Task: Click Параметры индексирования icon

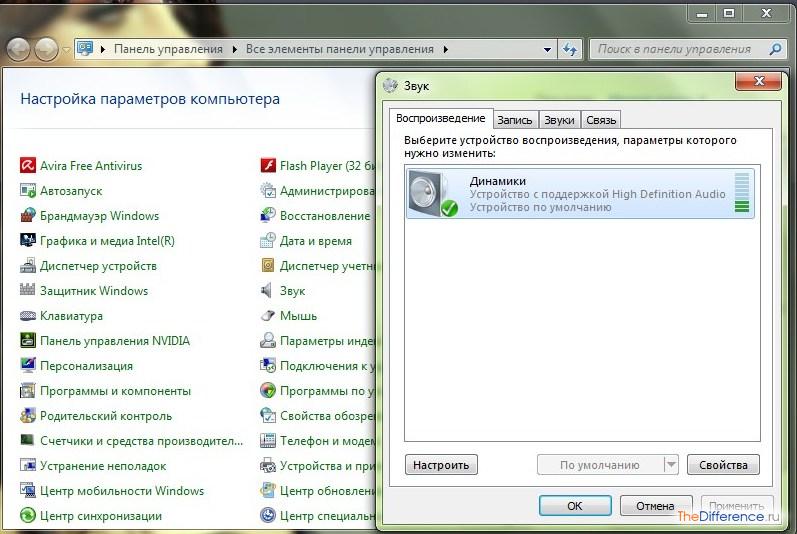Action: 268,340
